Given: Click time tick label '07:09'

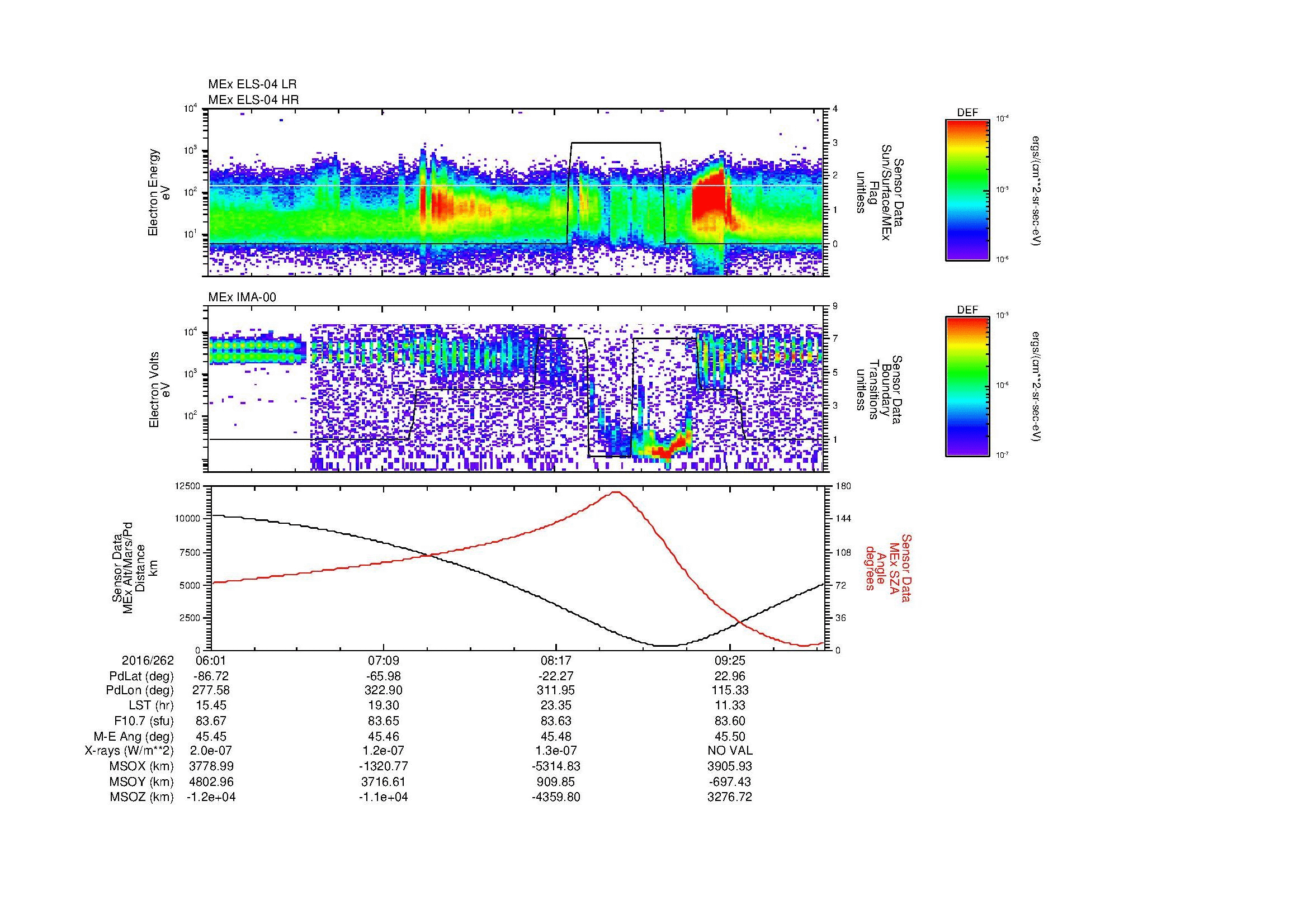Looking at the screenshot, I should (384, 660).
